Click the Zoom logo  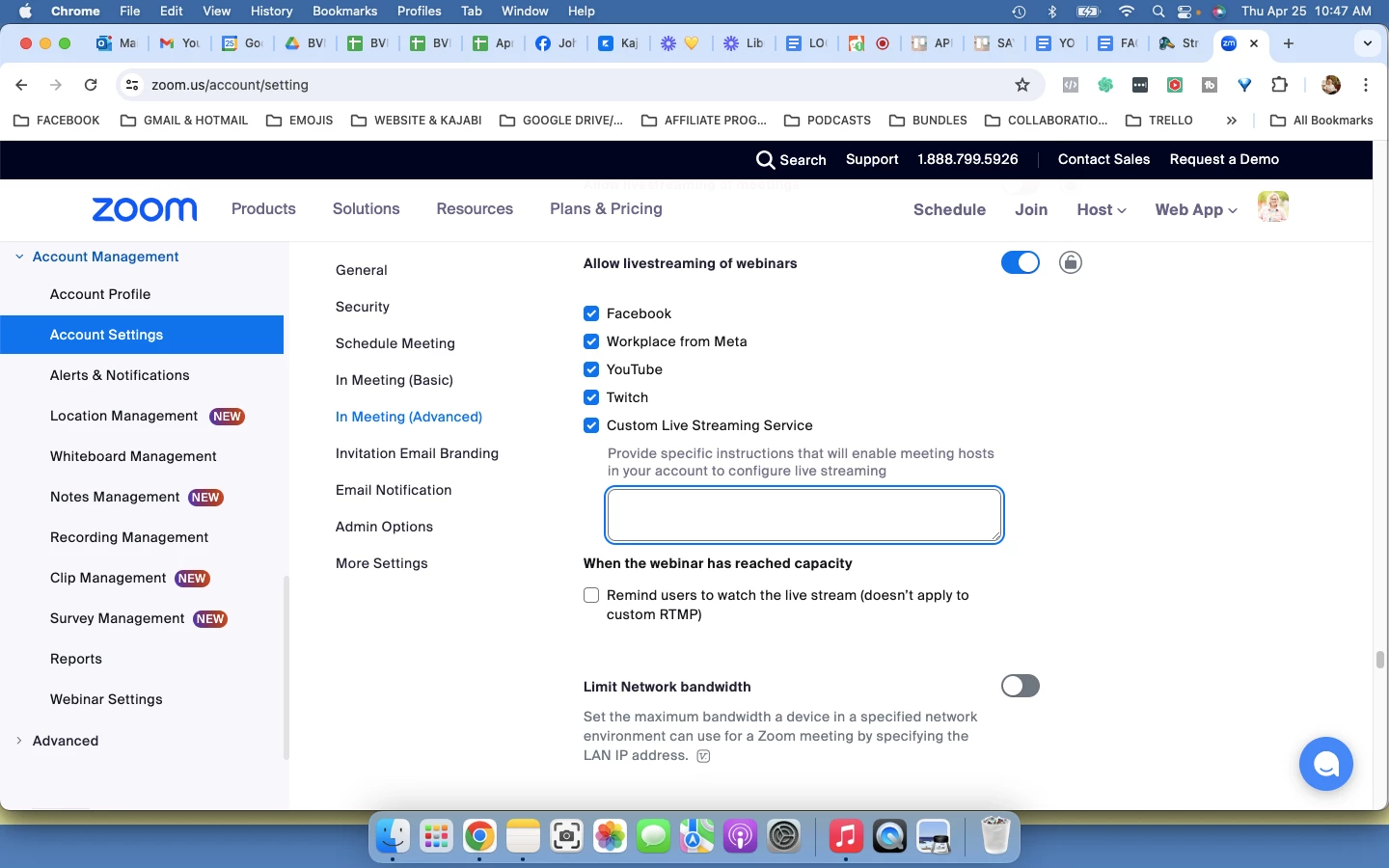coord(145,209)
